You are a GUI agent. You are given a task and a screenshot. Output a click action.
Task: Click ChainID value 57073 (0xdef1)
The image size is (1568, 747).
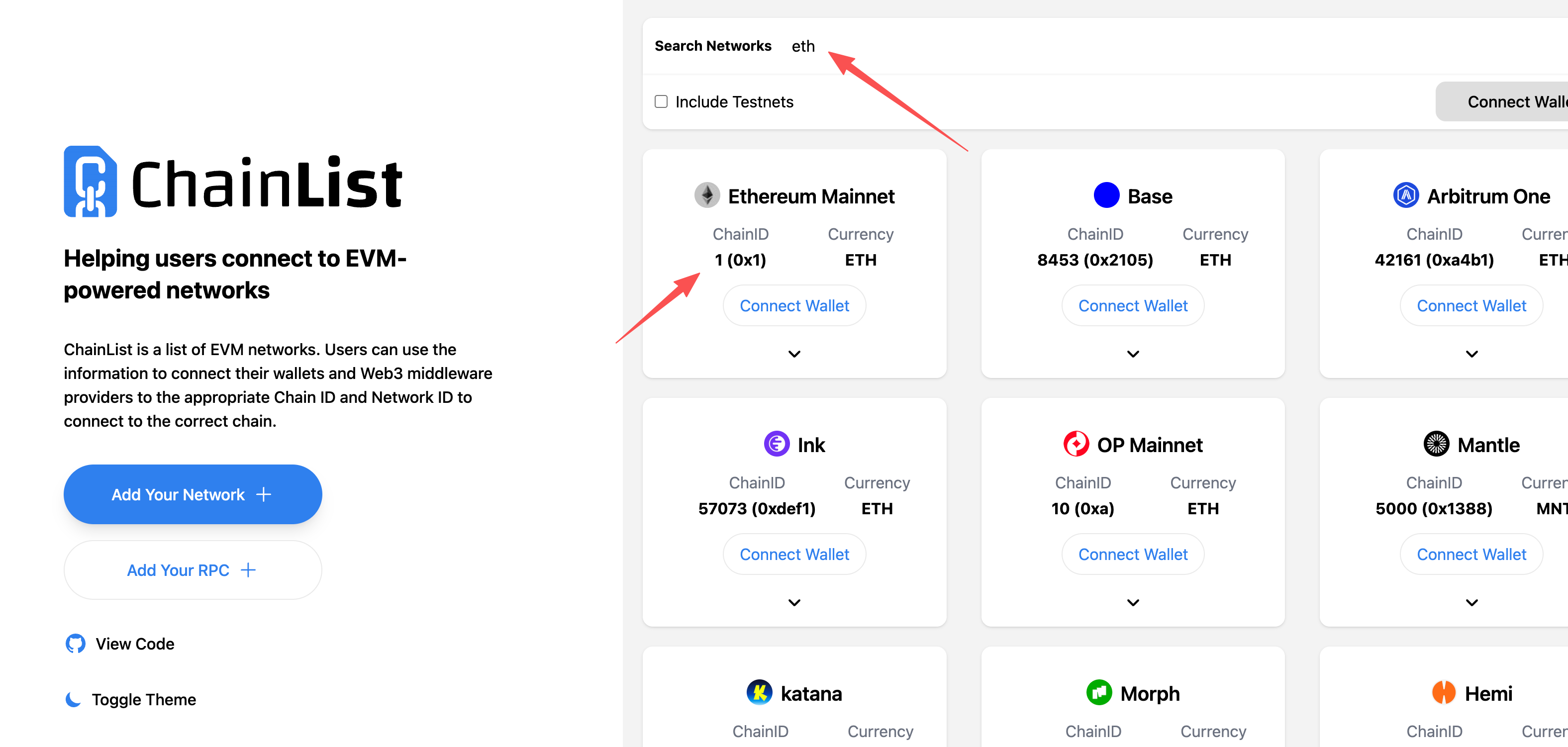coord(757,509)
